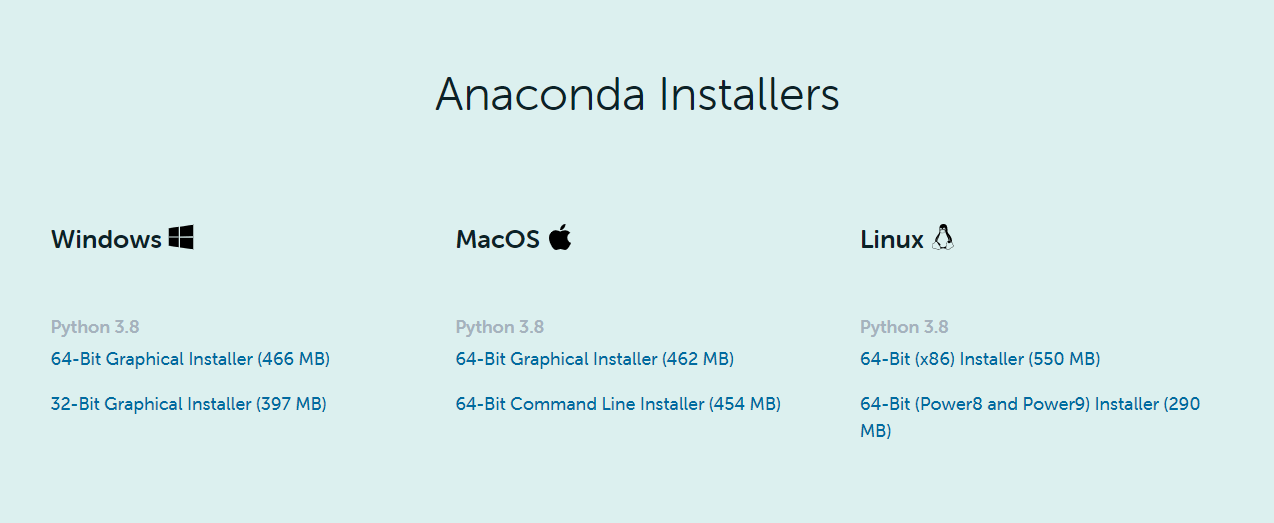Image resolution: width=1274 pixels, height=523 pixels.
Task: Select the Linux section heading
Action: pos(892,240)
